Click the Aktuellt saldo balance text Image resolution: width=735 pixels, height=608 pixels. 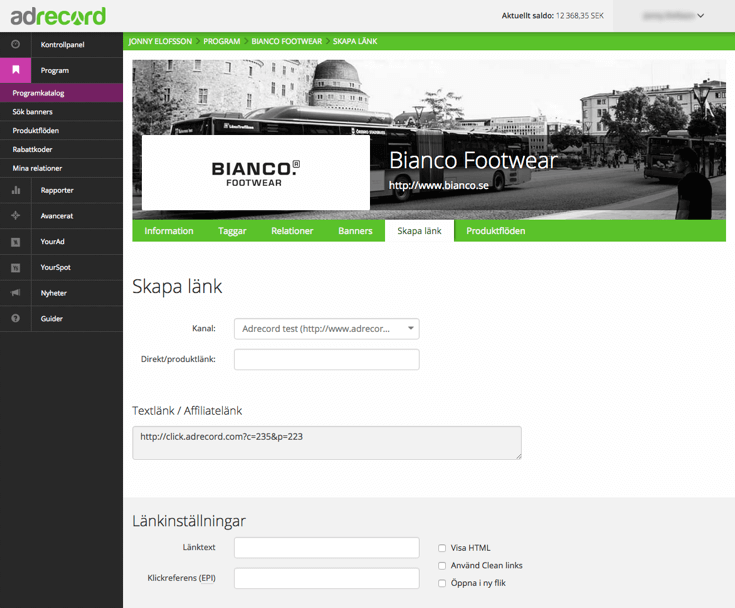click(x=553, y=15)
